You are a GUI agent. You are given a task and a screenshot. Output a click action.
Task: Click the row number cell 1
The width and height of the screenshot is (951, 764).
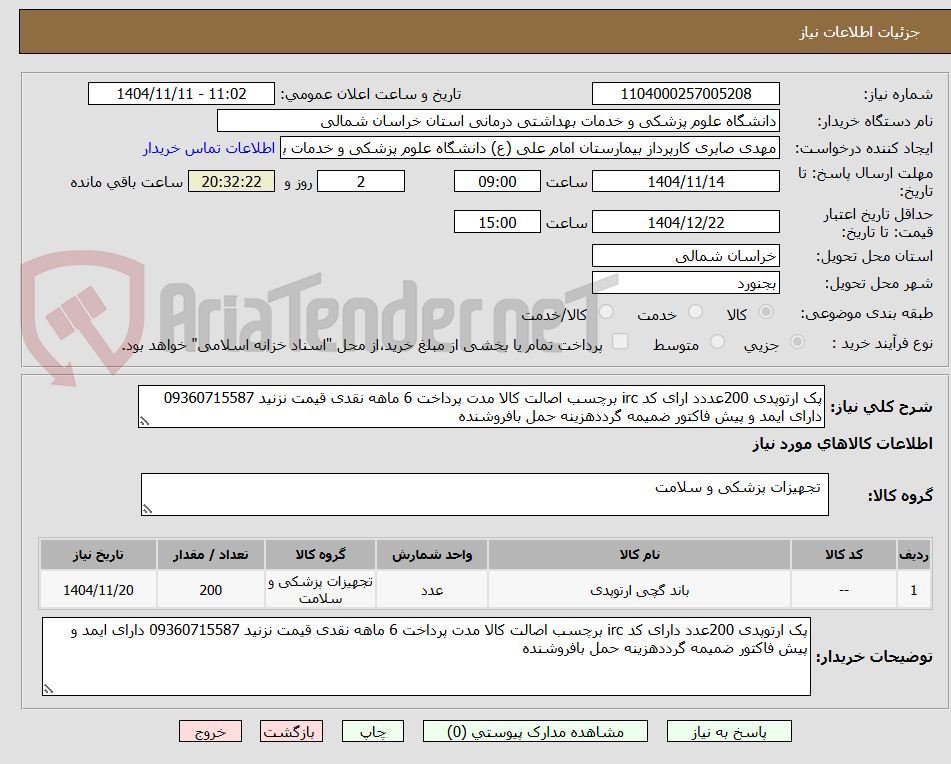pyautogui.click(x=914, y=590)
